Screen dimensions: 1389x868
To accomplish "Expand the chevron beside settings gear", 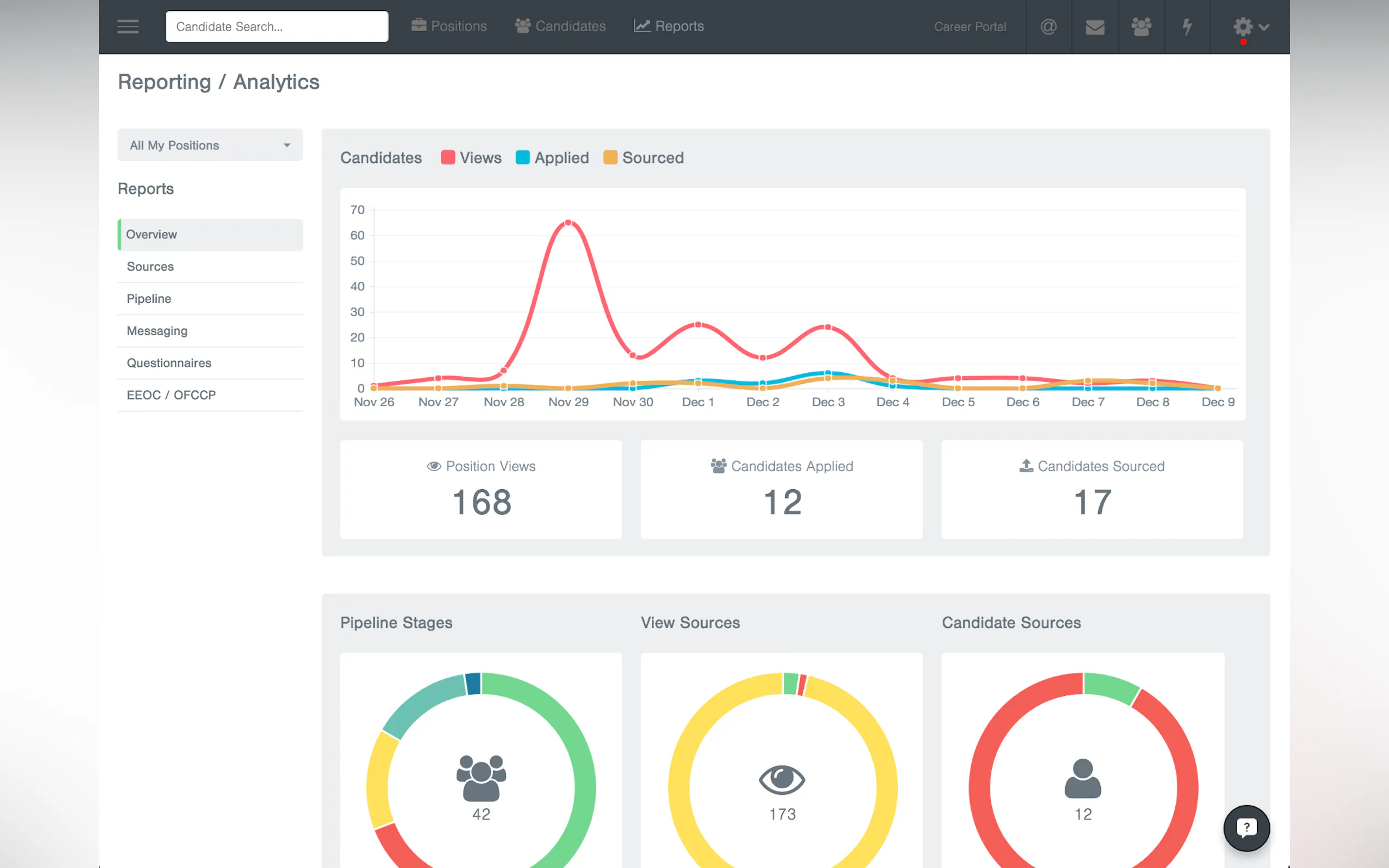I will pos(1263,26).
